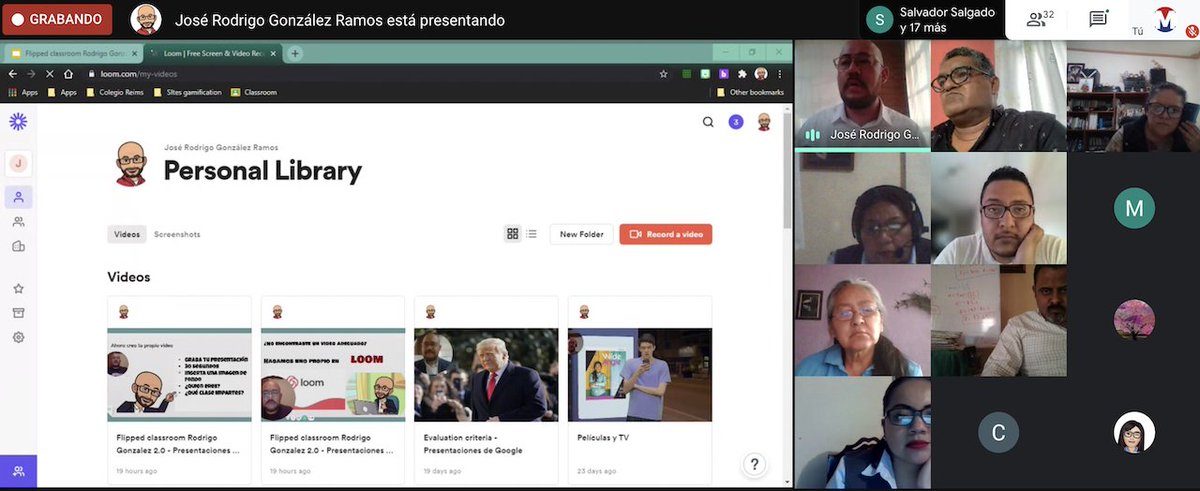Image resolution: width=1200 pixels, height=491 pixels.
Task: Open the archive box icon in sidebar
Action: (x=18, y=313)
